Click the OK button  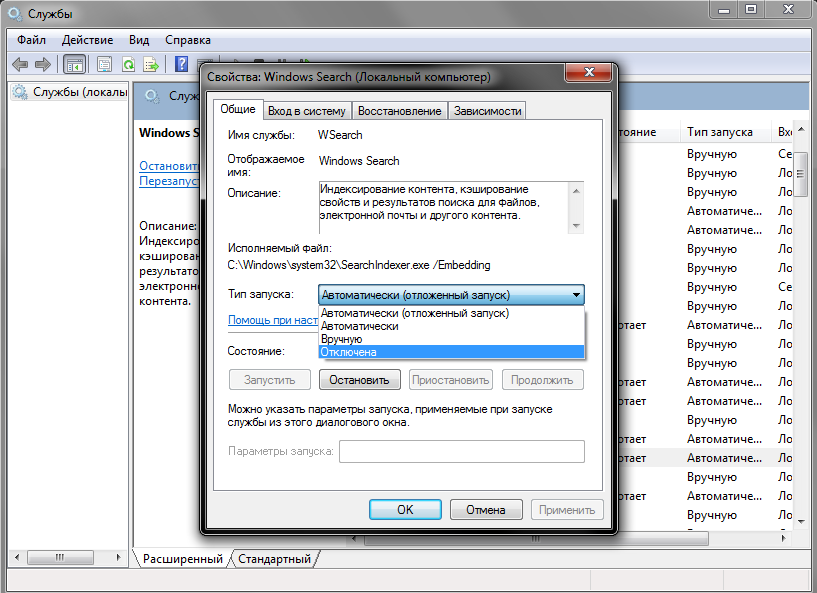(405, 510)
